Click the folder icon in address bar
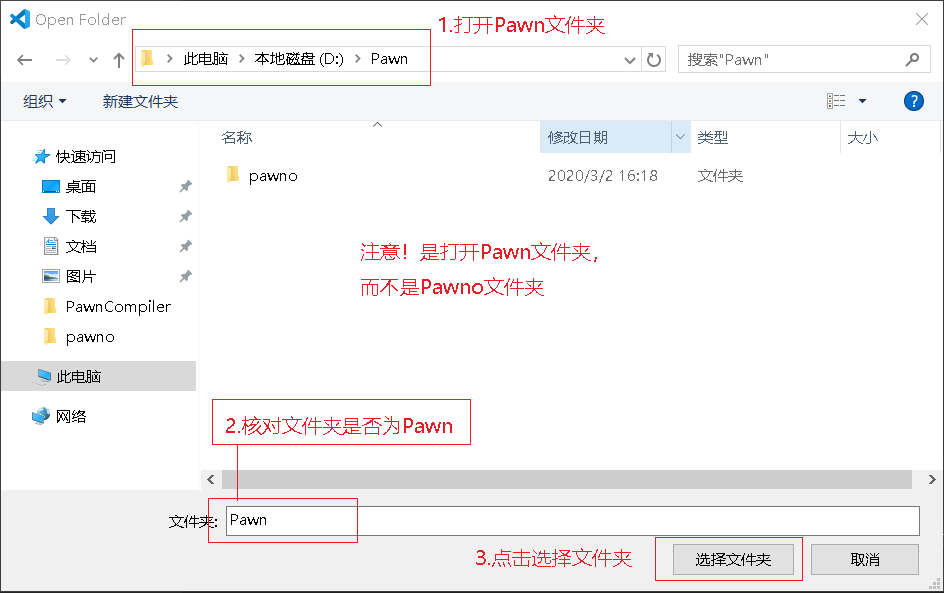 click(148, 58)
